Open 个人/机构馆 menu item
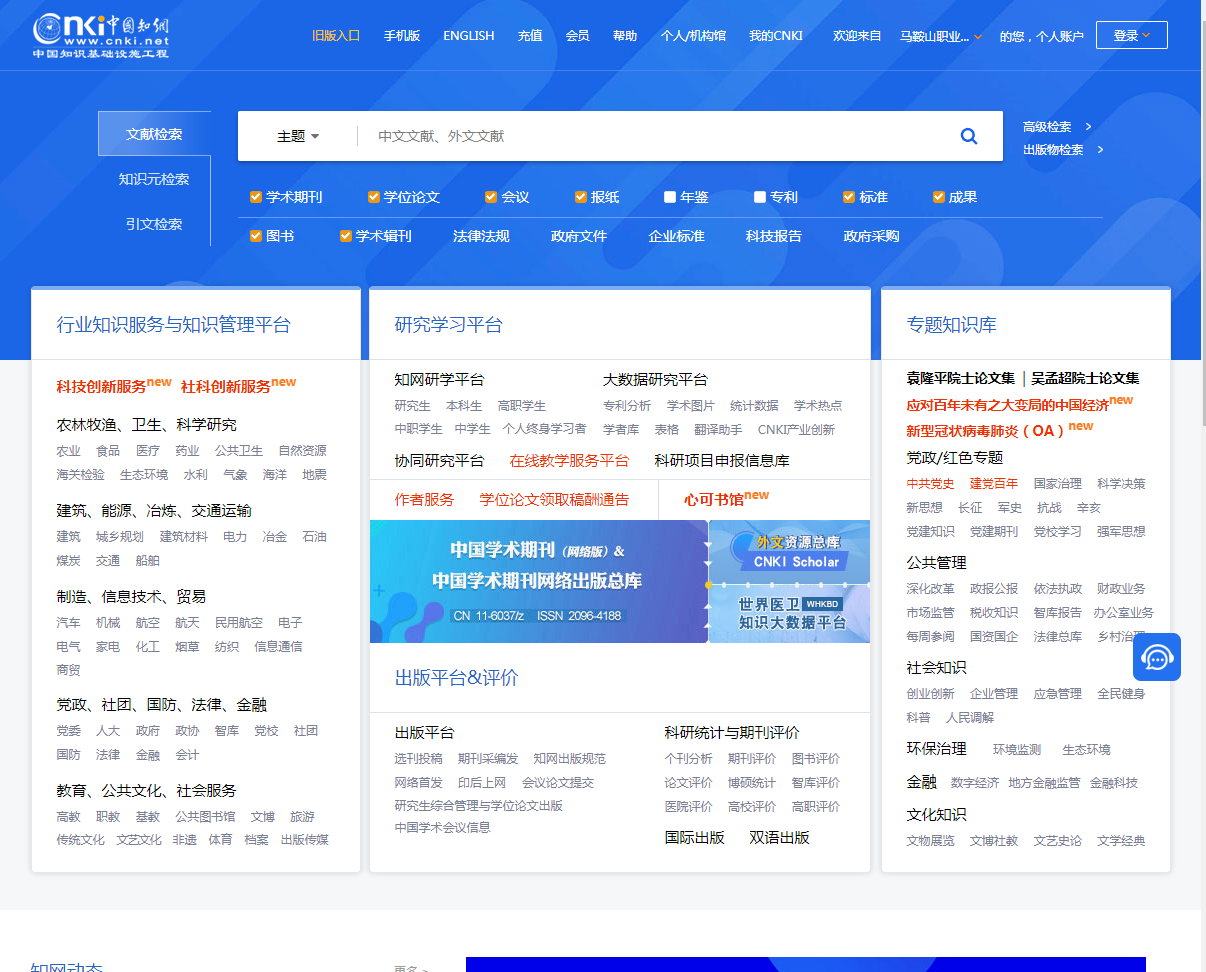The width and height of the screenshot is (1206, 972). [693, 35]
